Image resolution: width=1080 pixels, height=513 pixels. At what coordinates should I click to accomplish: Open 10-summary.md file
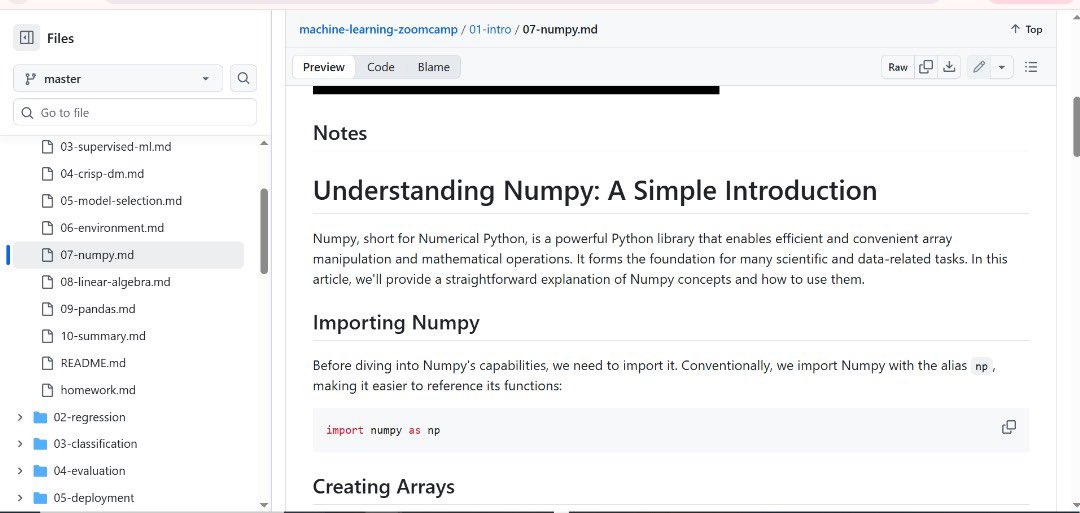(x=103, y=335)
